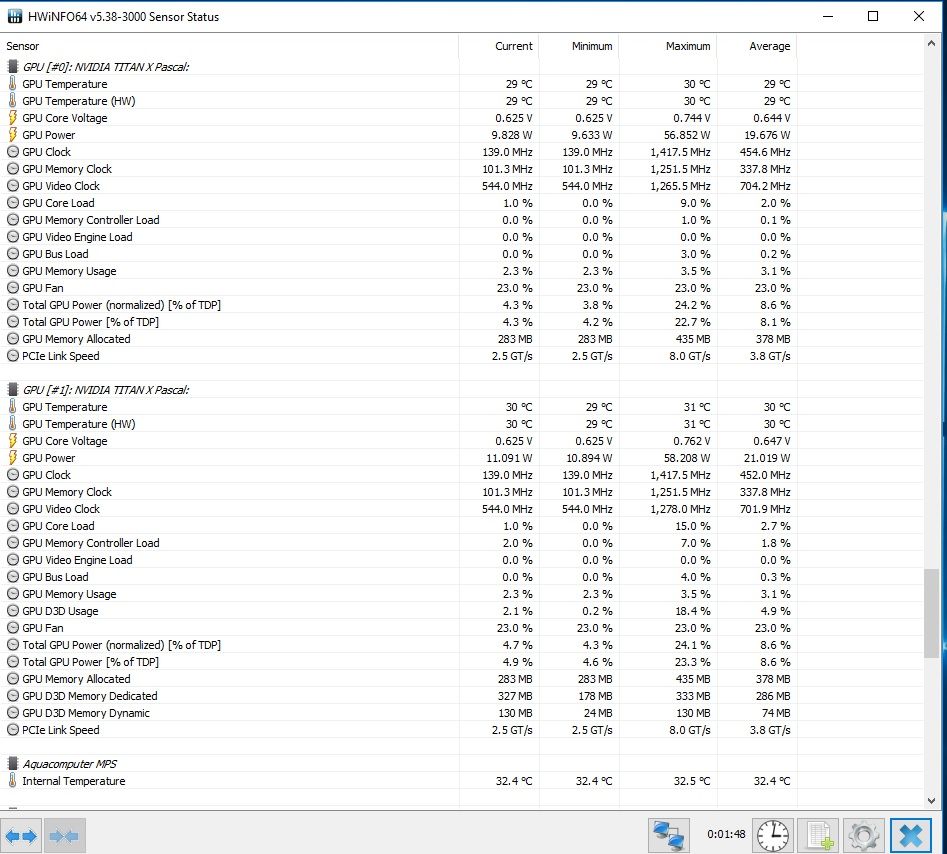This screenshot has height=854, width=947.
Task: Open sensor settings via the gear icon
Action: pos(864,835)
